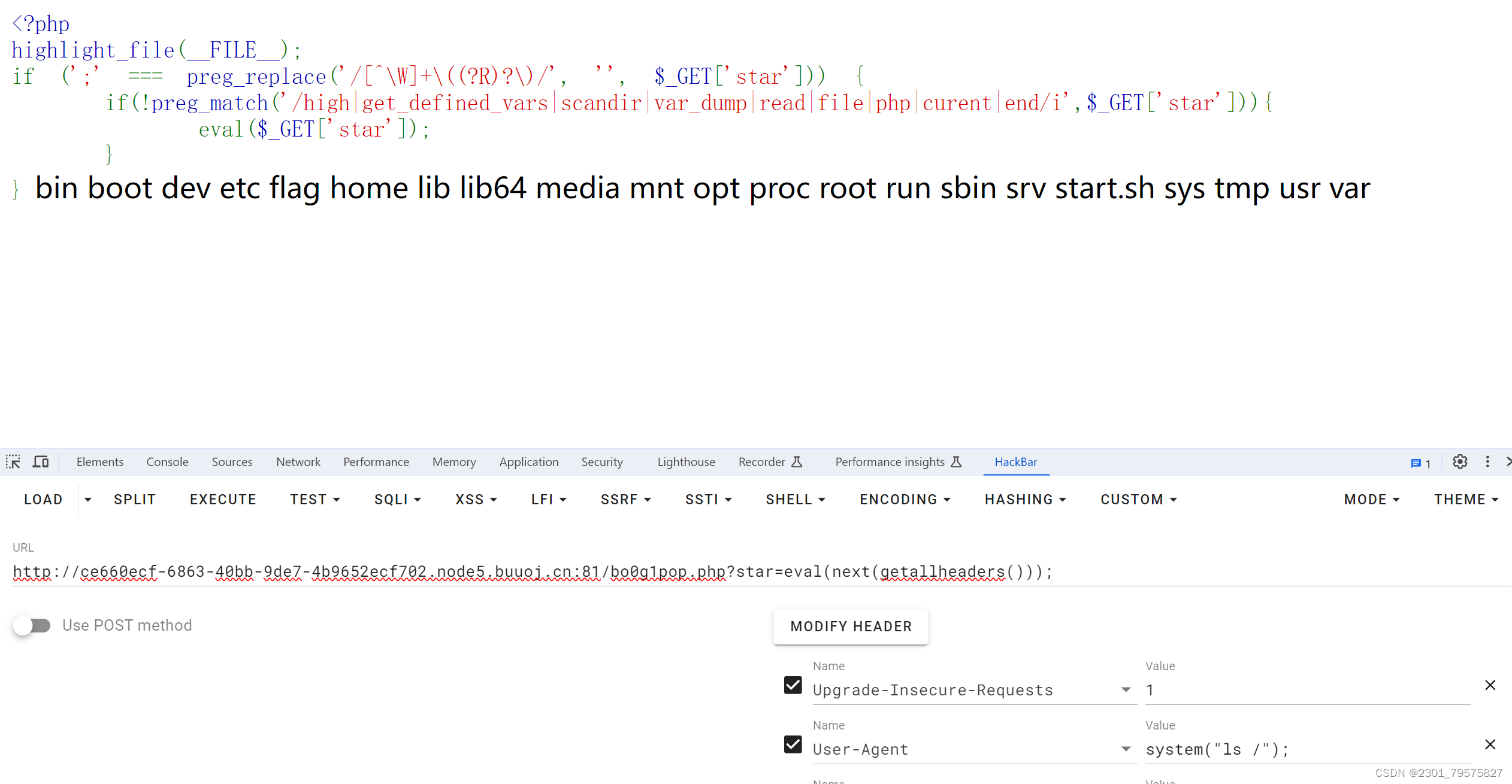Open the User-Agent header name dropdown
Viewport: 1512px width, 784px height.
point(1126,749)
